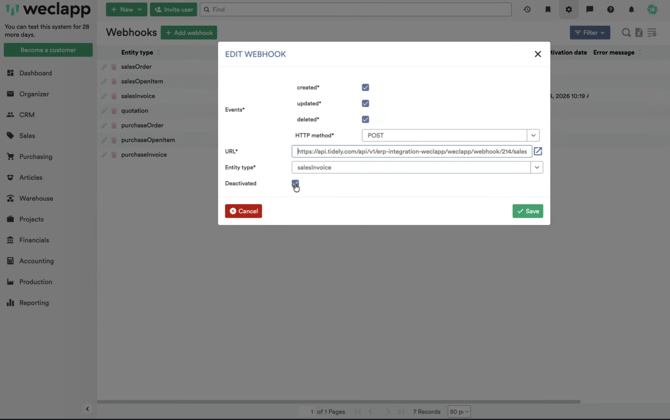Click the bookmark icon in top bar
The image size is (670, 420).
coord(548,10)
